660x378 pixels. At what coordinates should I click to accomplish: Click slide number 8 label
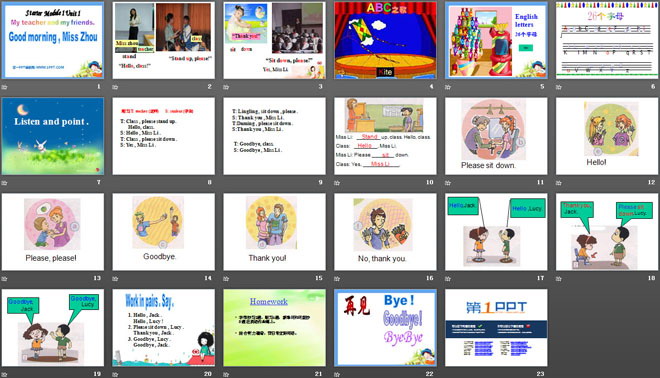click(x=210, y=183)
